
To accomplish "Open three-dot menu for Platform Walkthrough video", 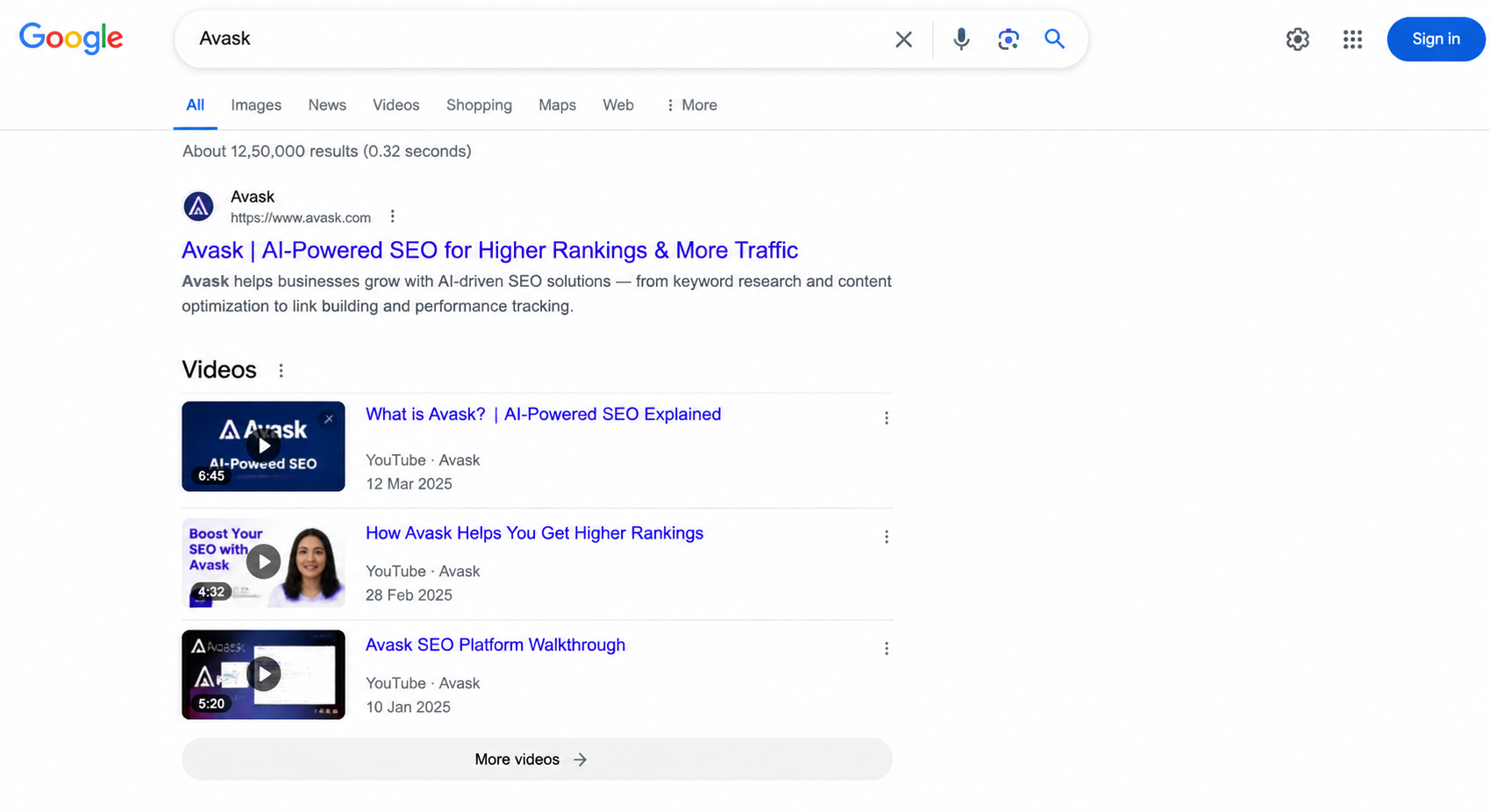I will pyautogui.click(x=887, y=648).
